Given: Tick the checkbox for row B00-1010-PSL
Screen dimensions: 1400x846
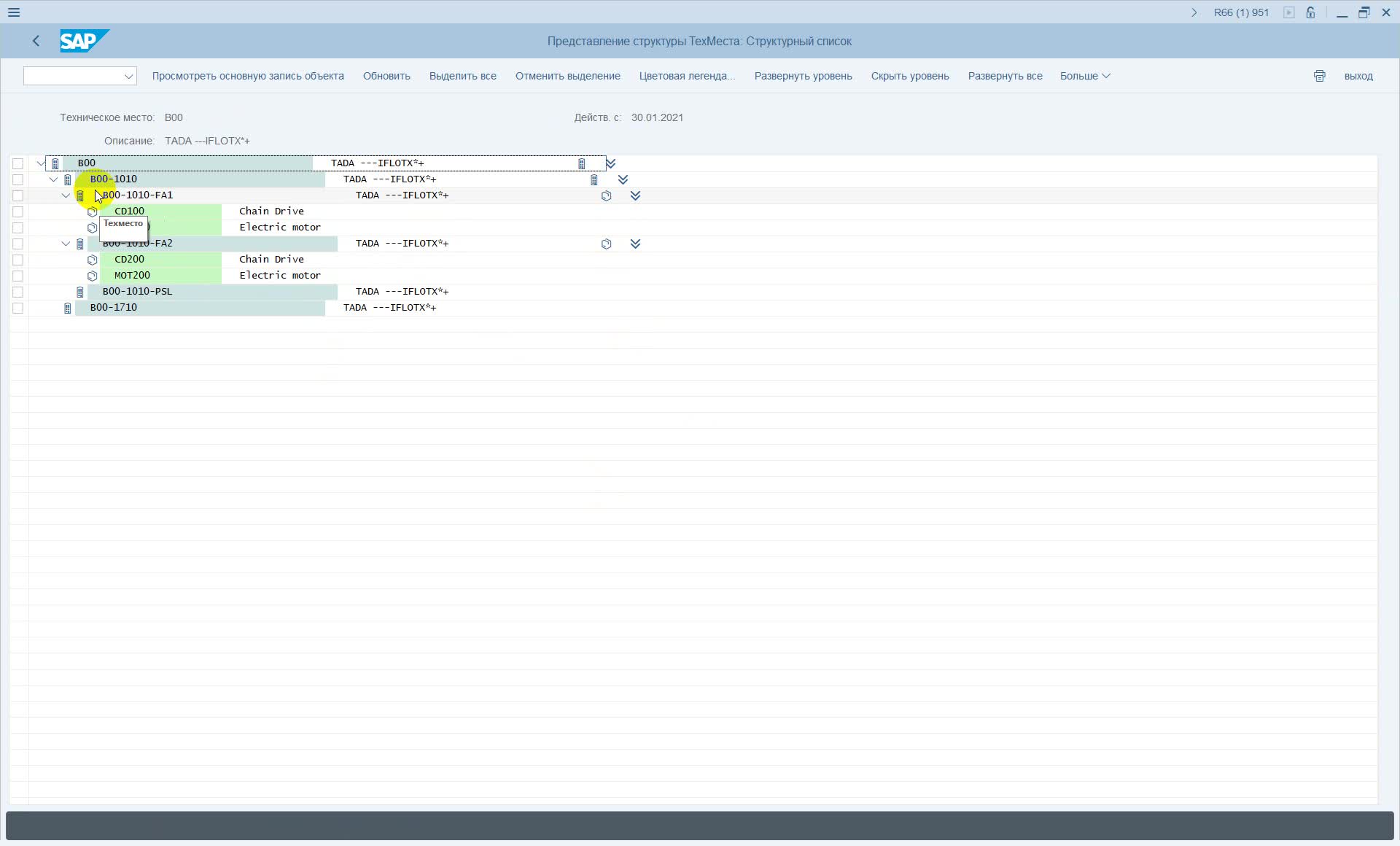Looking at the screenshot, I should 18,292.
